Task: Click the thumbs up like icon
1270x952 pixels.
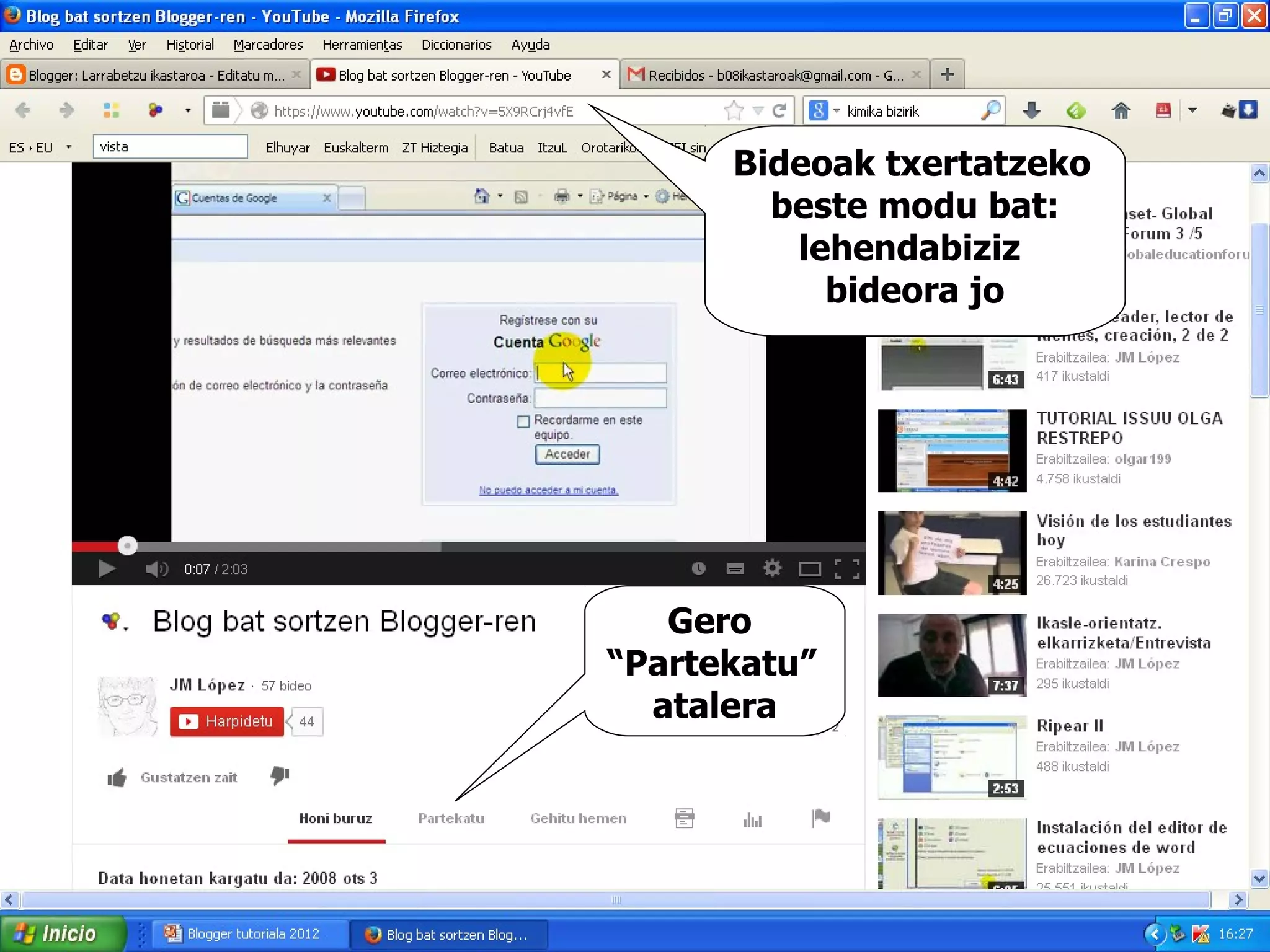Action: point(117,777)
